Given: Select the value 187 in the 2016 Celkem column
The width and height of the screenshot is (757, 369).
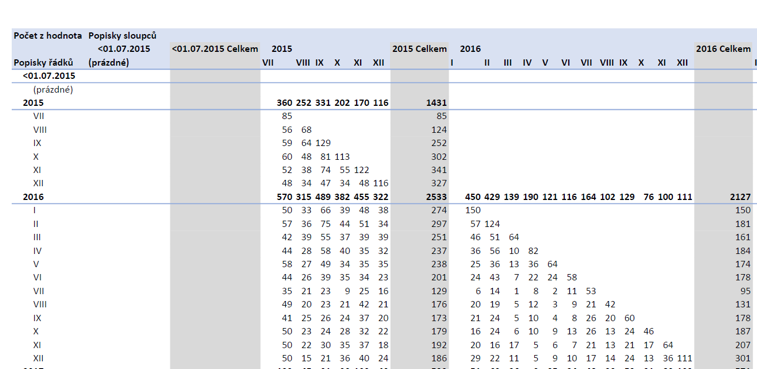Looking at the screenshot, I should pyautogui.click(x=743, y=331).
